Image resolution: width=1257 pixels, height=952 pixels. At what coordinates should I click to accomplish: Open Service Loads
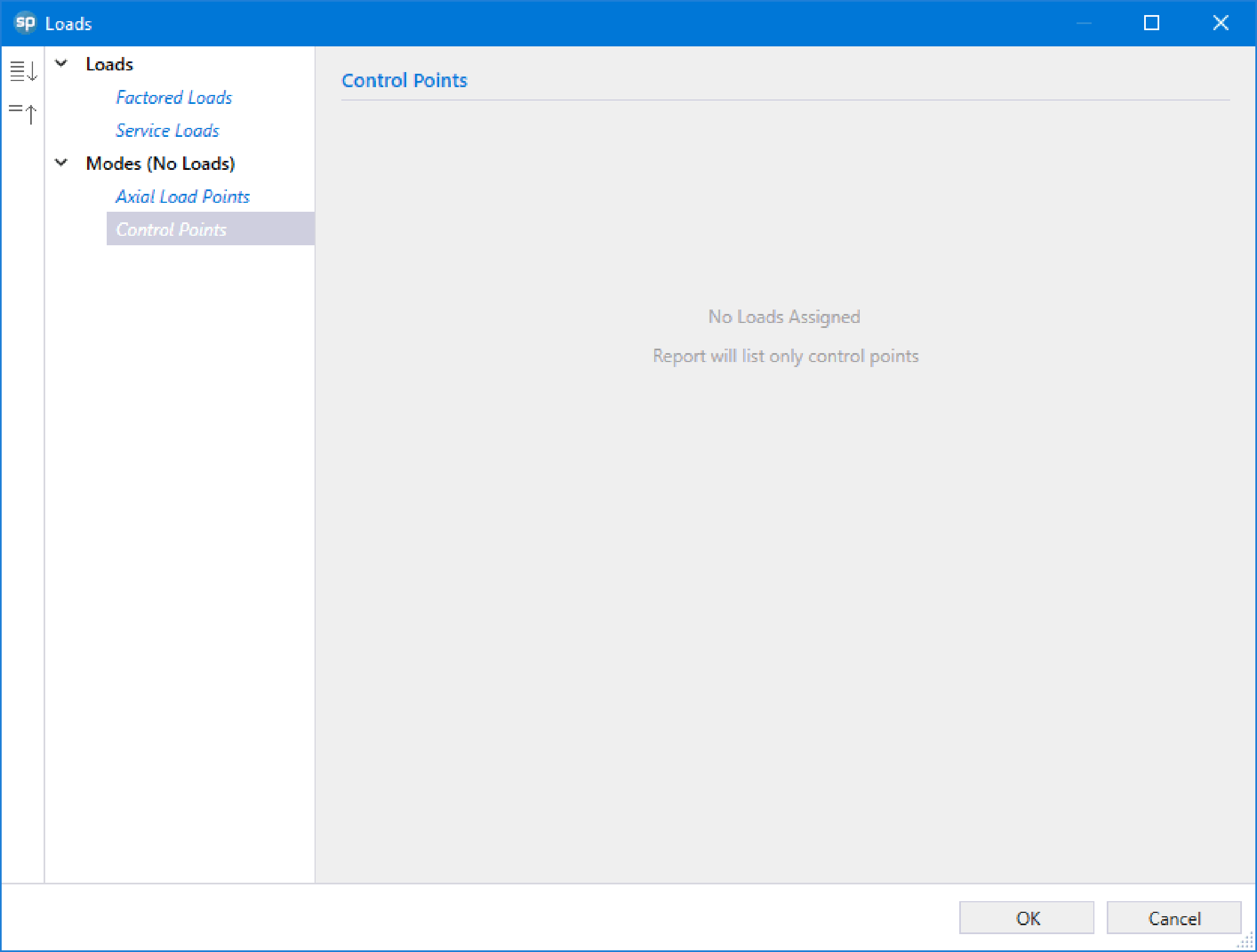[168, 130]
